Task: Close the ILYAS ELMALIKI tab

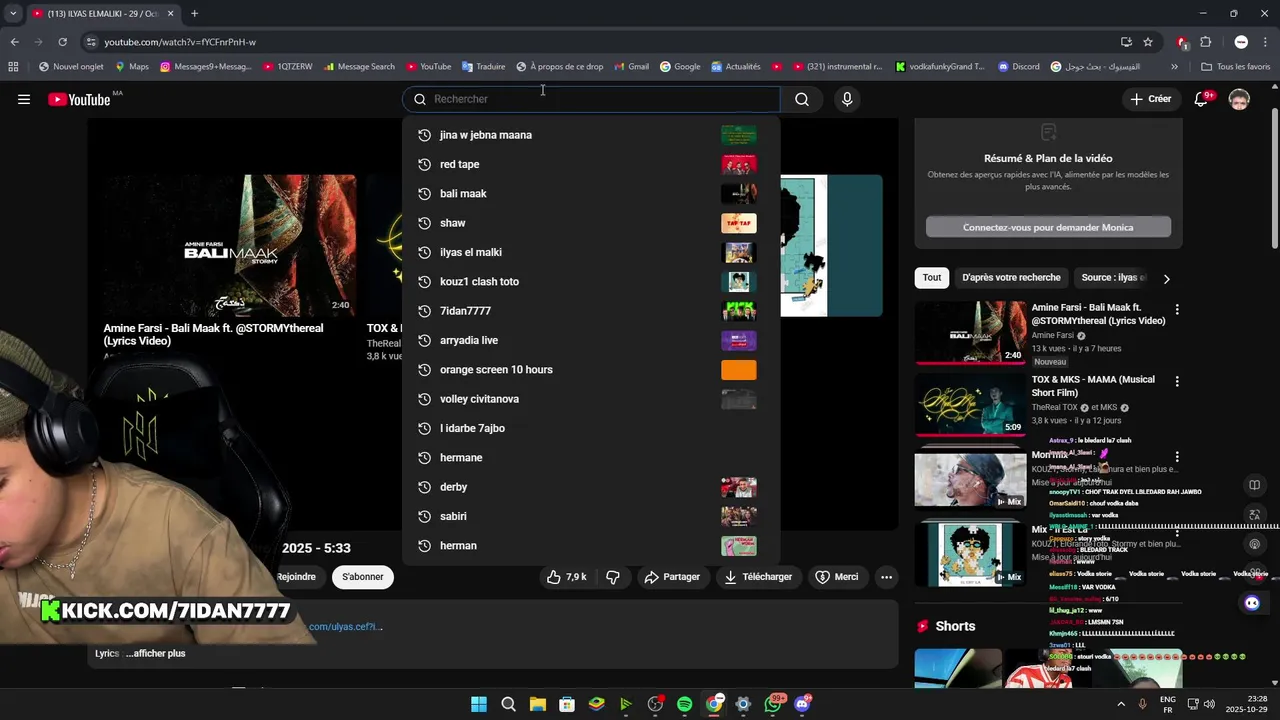Action: tap(170, 13)
